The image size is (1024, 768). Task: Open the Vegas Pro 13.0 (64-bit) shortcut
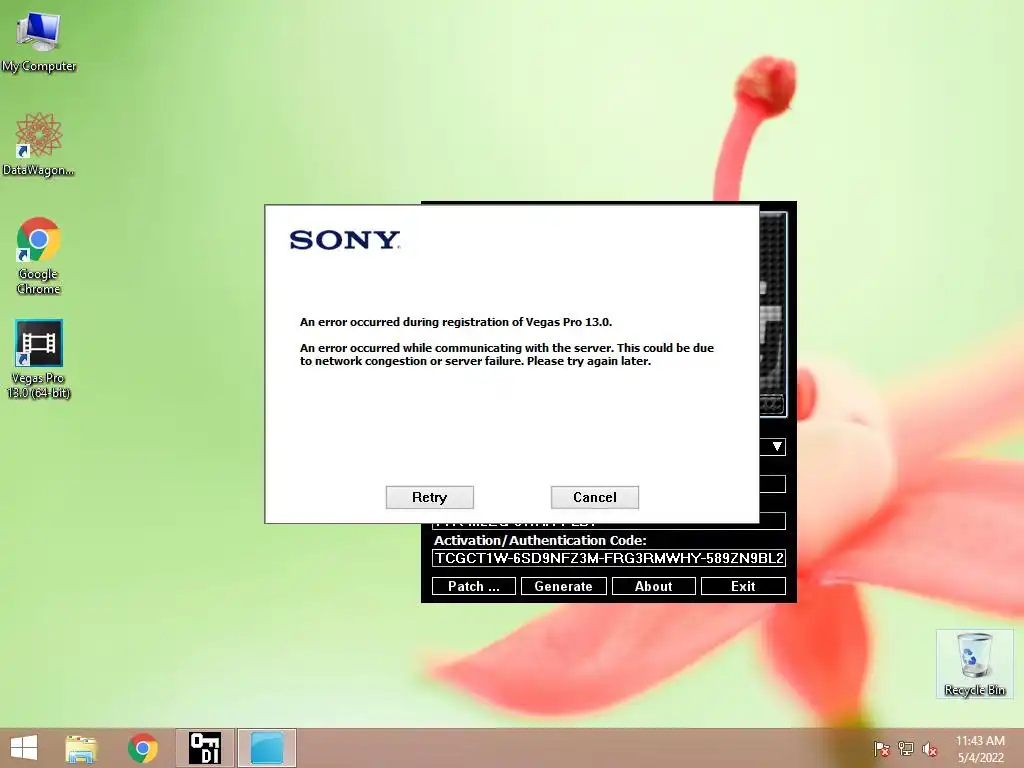[x=38, y=359]
